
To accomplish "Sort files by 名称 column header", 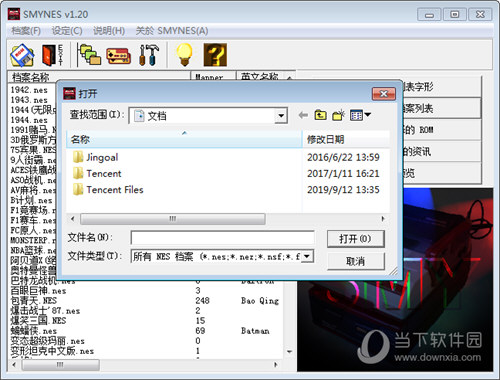I will tap(184, 139).
